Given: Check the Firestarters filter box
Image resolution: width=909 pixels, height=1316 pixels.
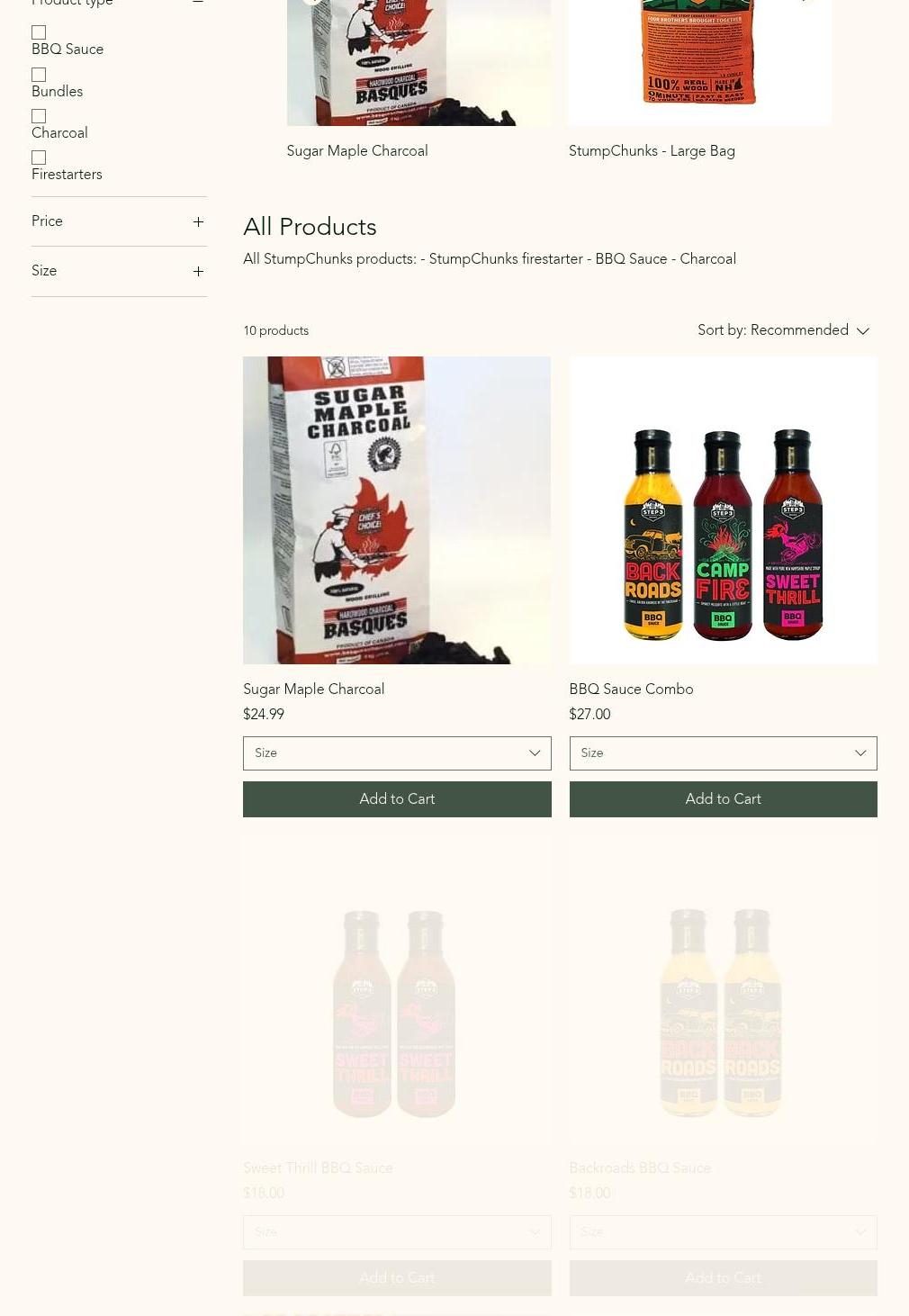Looking at the screenshot, I should pos(39,158).
